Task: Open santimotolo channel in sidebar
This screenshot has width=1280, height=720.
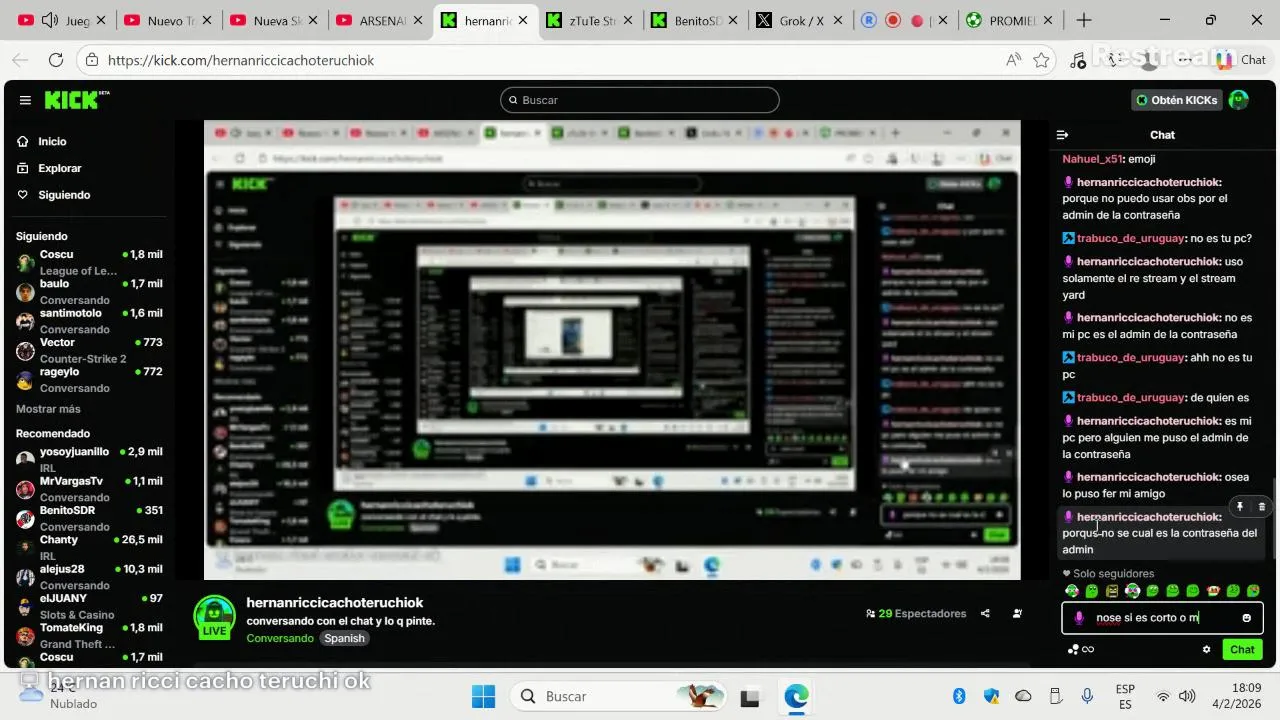Action: 89,321
